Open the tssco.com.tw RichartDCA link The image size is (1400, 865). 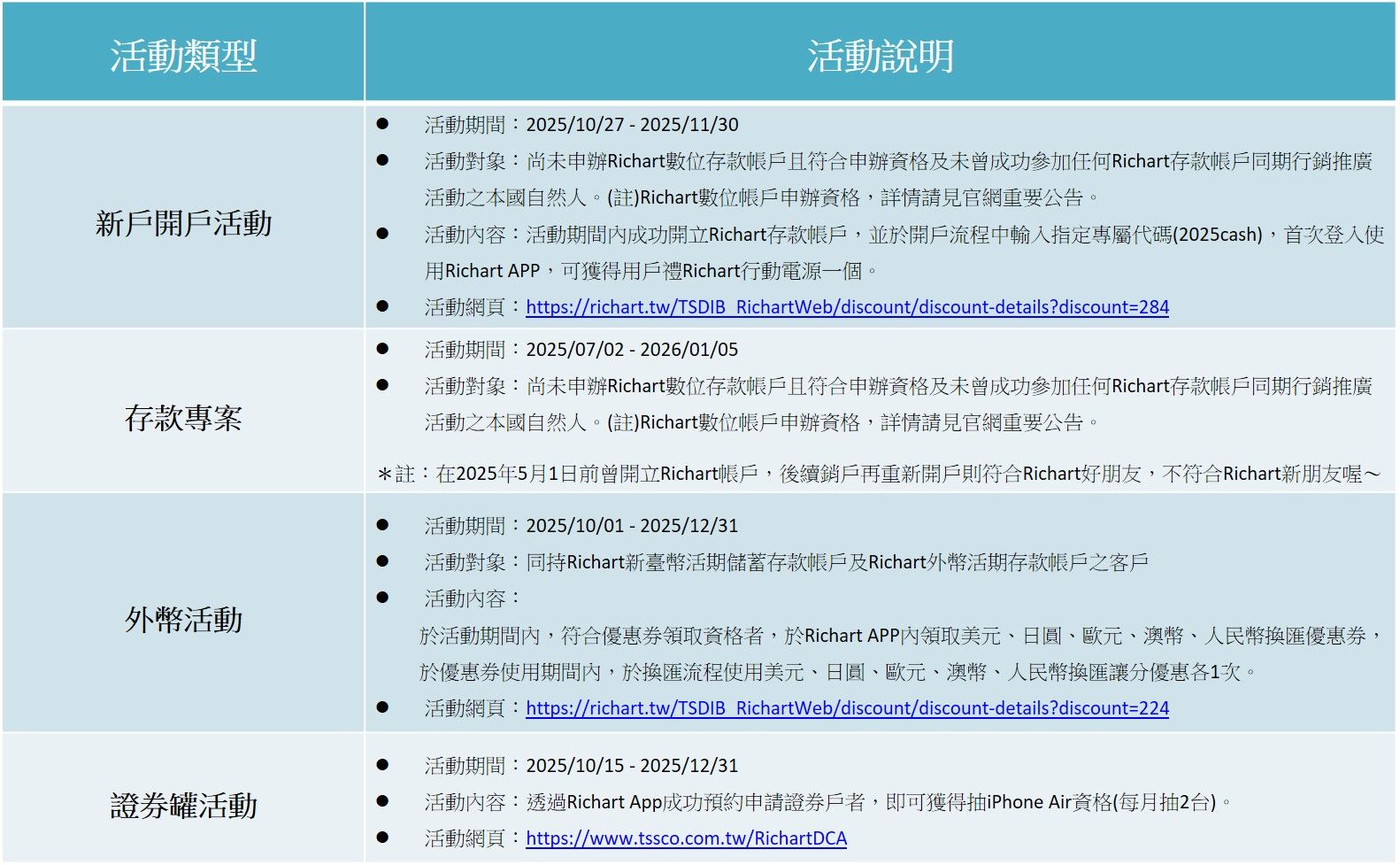686,838
